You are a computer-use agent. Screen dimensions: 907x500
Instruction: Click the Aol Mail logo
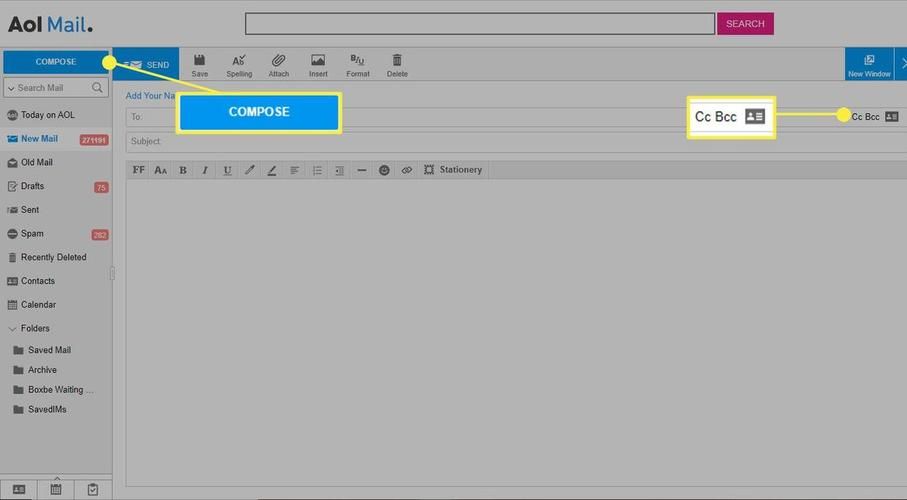point(50,24)
